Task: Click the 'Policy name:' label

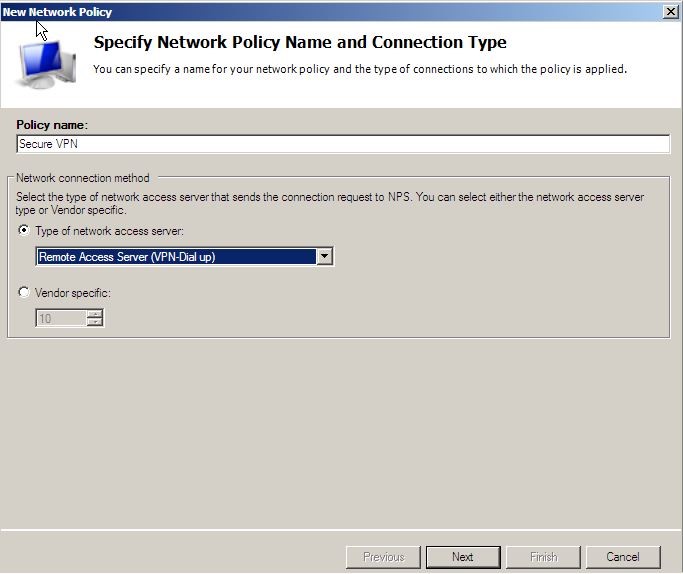Action: [x=52, y=125]
